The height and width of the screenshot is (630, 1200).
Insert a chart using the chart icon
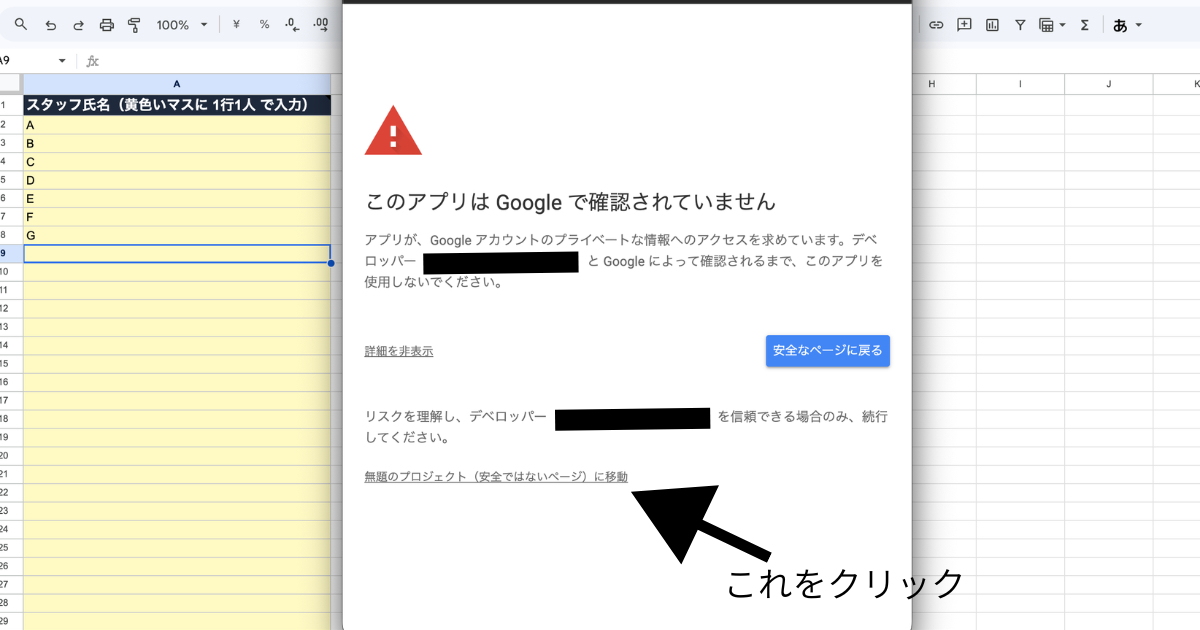[992, 25]
